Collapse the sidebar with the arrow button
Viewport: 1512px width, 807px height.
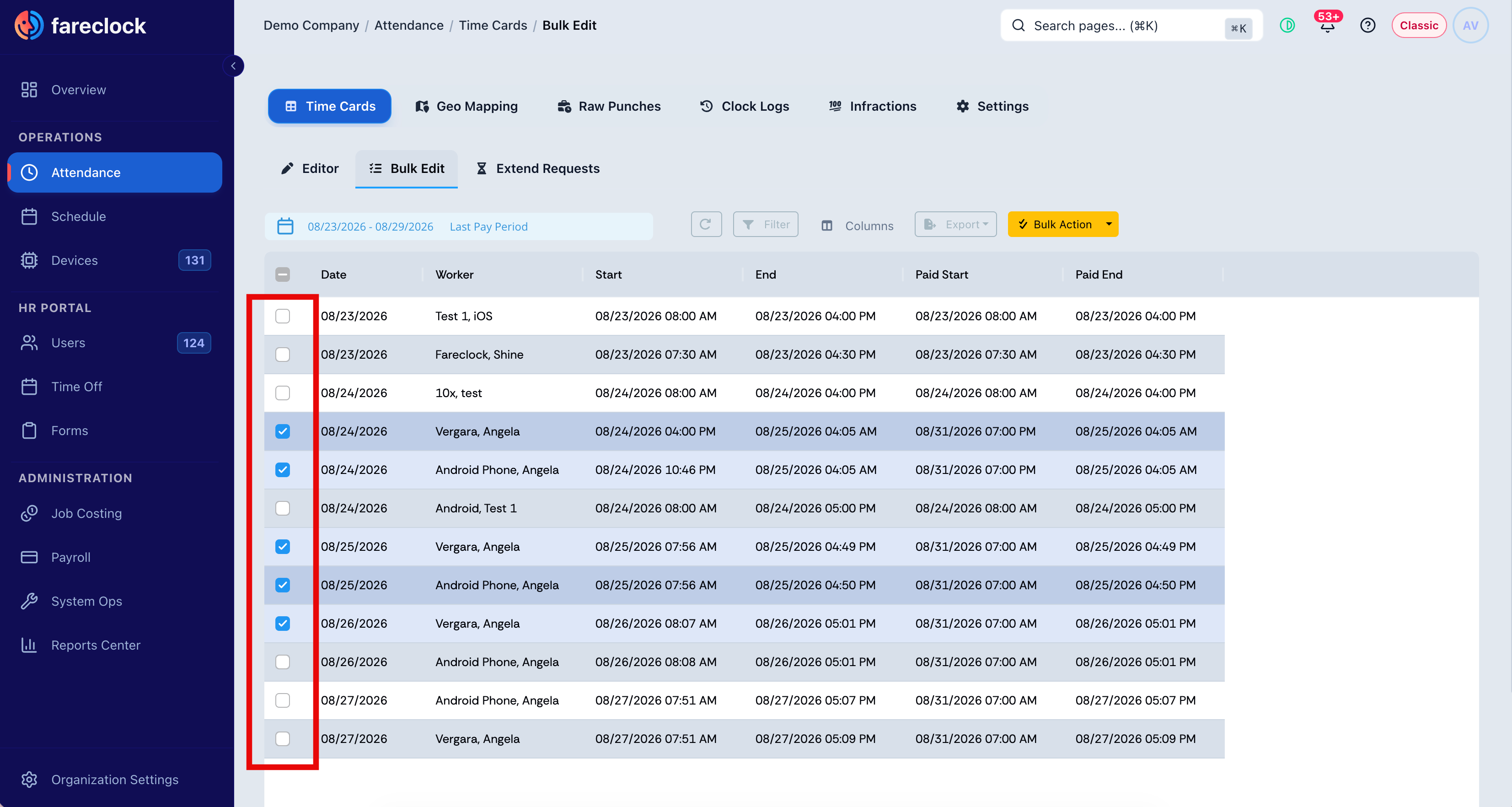click(233, 66)
